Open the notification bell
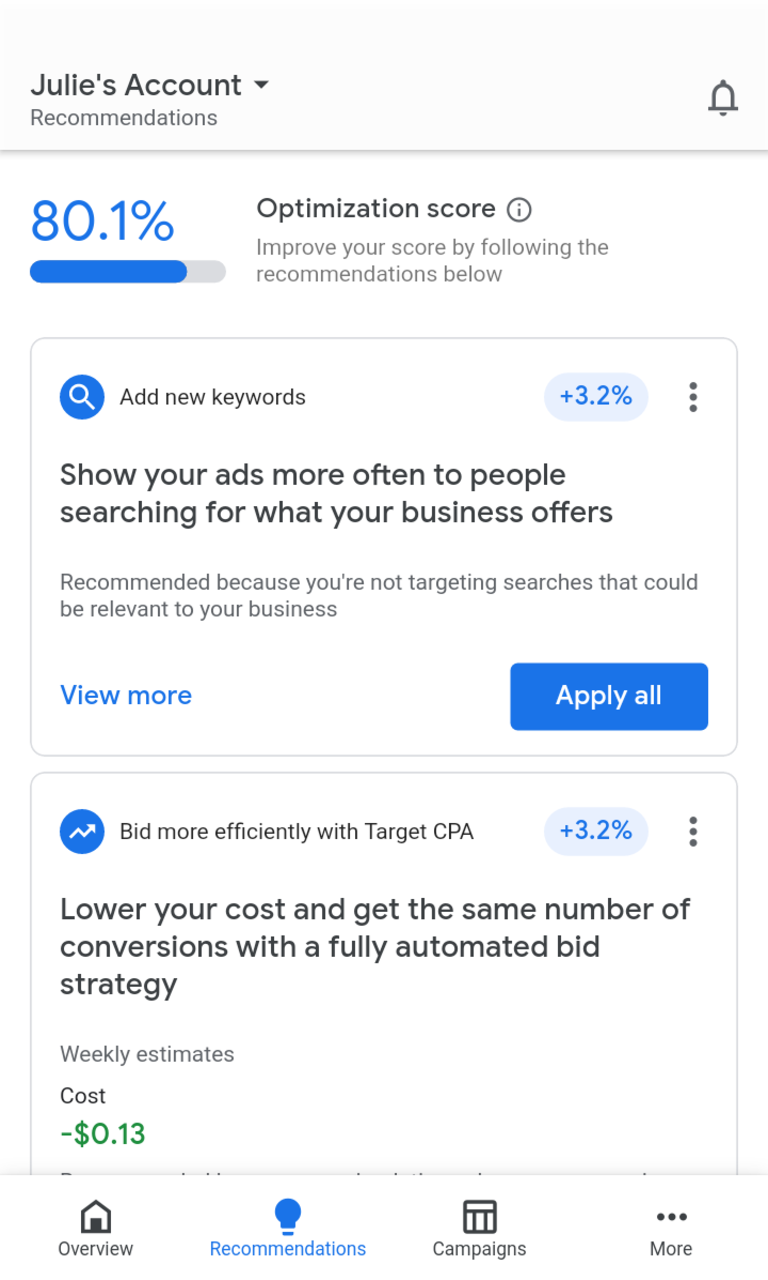768x1280 pixels. click(723, 97)
